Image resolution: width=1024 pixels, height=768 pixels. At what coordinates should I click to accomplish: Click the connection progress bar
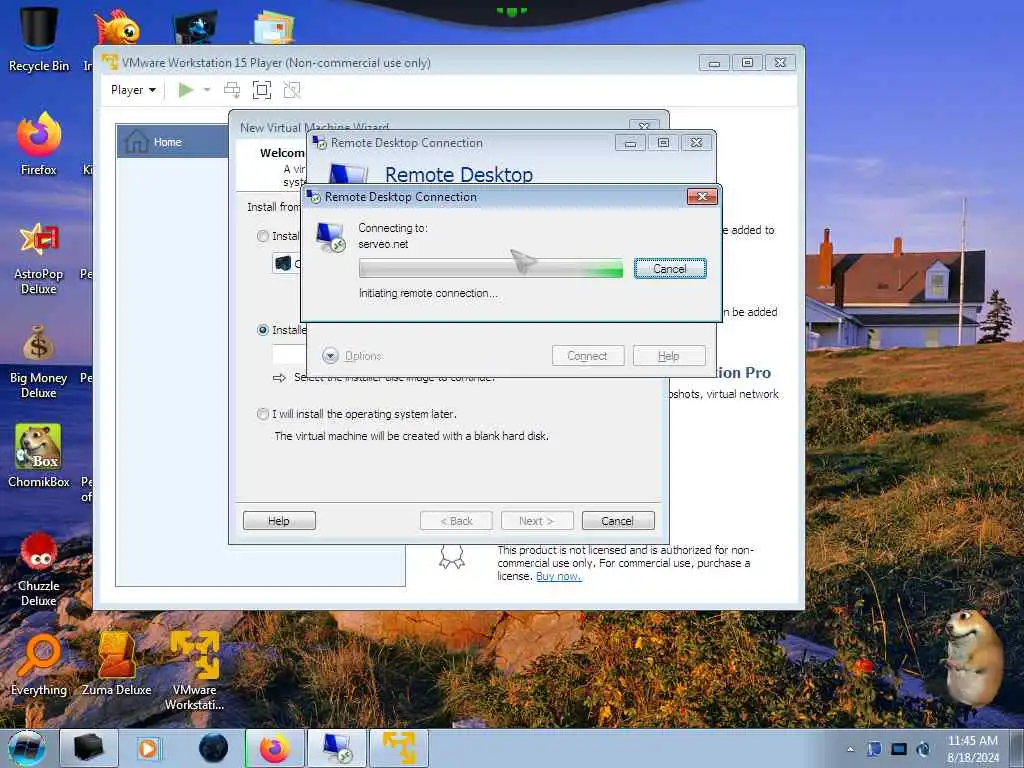(490, 268)
